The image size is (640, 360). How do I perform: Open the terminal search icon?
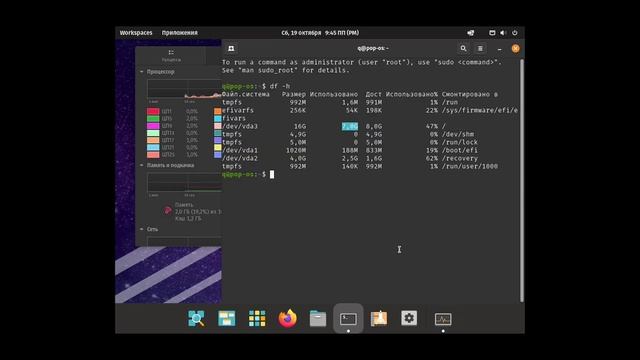463,48
